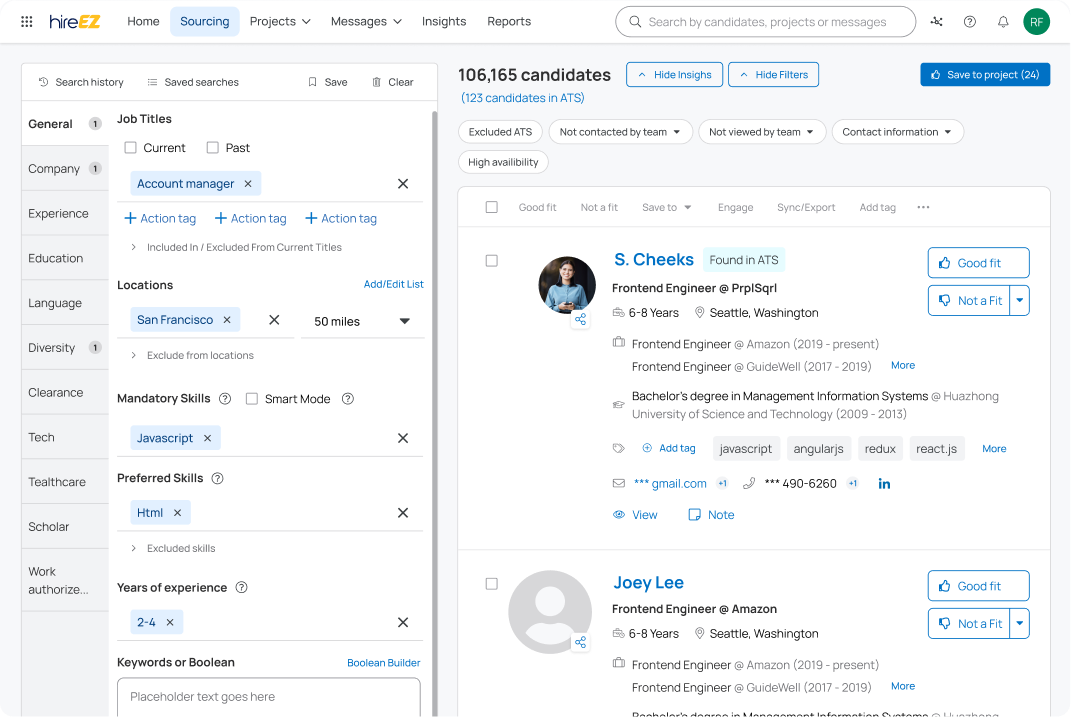Click the AI sparkle icon in header

(x=936, y=21)
